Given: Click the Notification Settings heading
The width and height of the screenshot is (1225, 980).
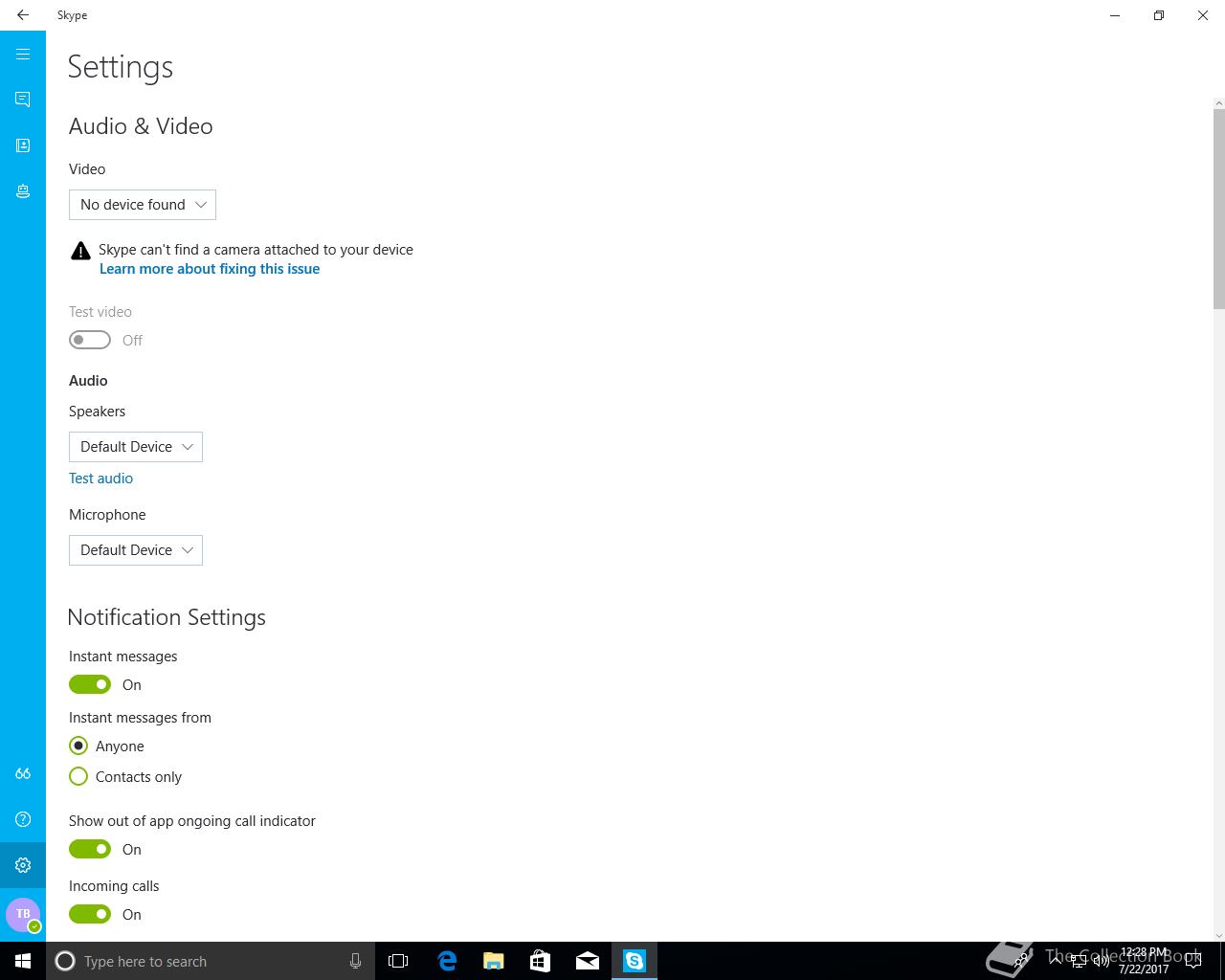Looking at the screenshot, I should 167,617.
